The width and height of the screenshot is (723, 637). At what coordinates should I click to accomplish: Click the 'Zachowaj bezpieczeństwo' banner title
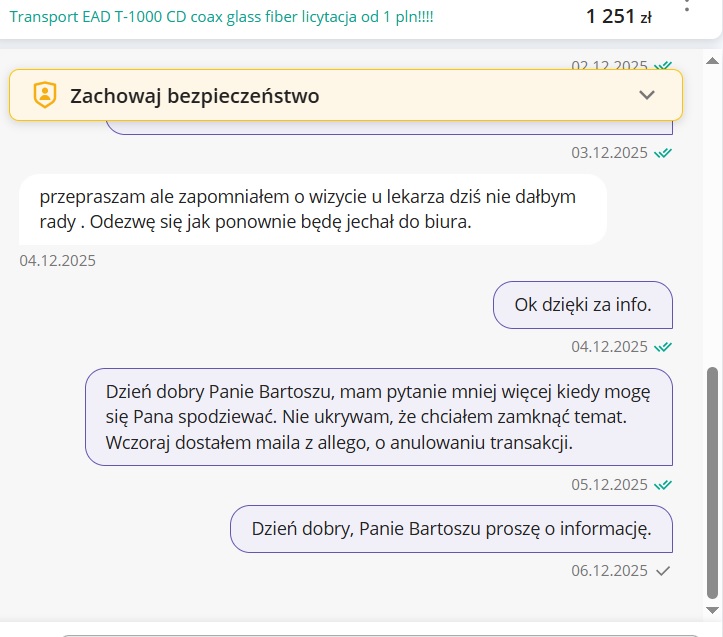(194, 96)
